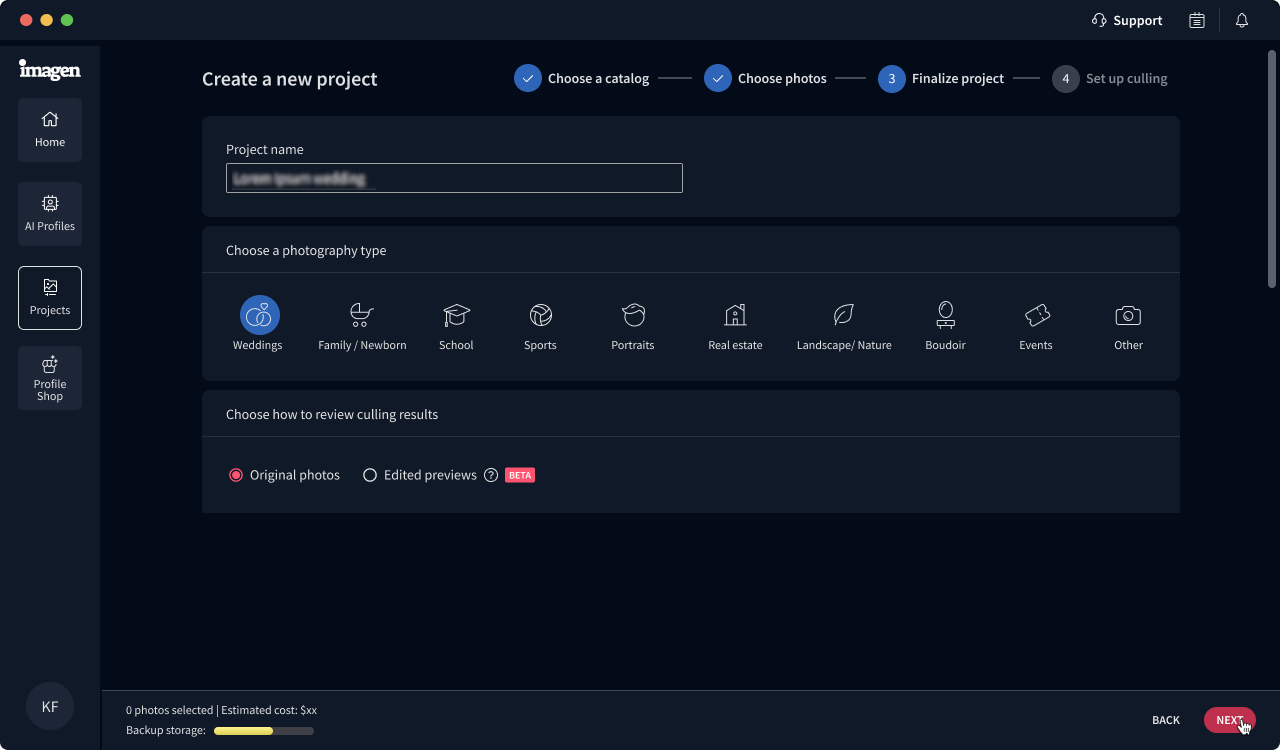Click the NEXT button
Viewport: 1280px width, 750px height.
click(x=1230, y=720)
